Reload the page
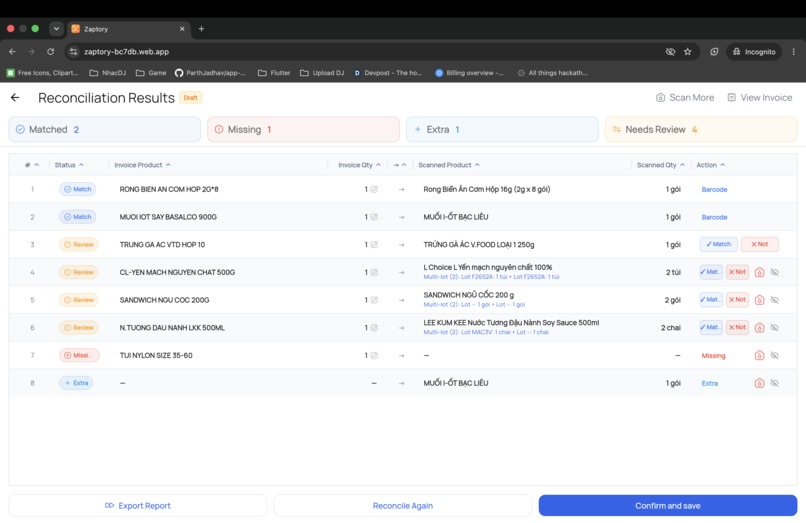The height and width of the screenshot is (523, 806). coord(50,51)
